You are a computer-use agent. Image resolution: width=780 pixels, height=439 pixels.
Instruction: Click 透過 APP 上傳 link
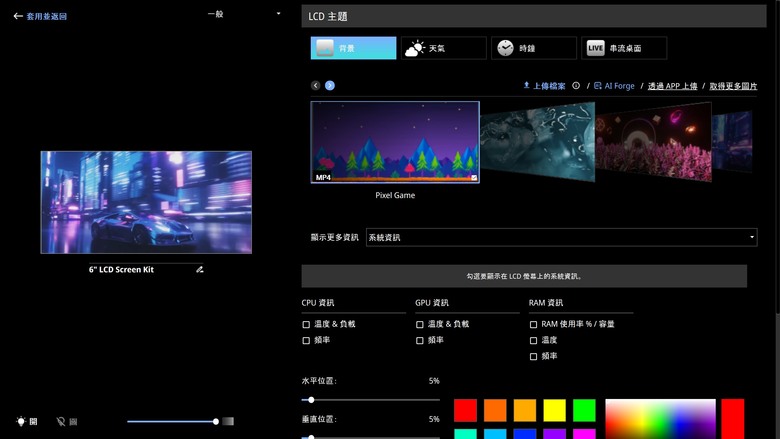click(673, 86)
